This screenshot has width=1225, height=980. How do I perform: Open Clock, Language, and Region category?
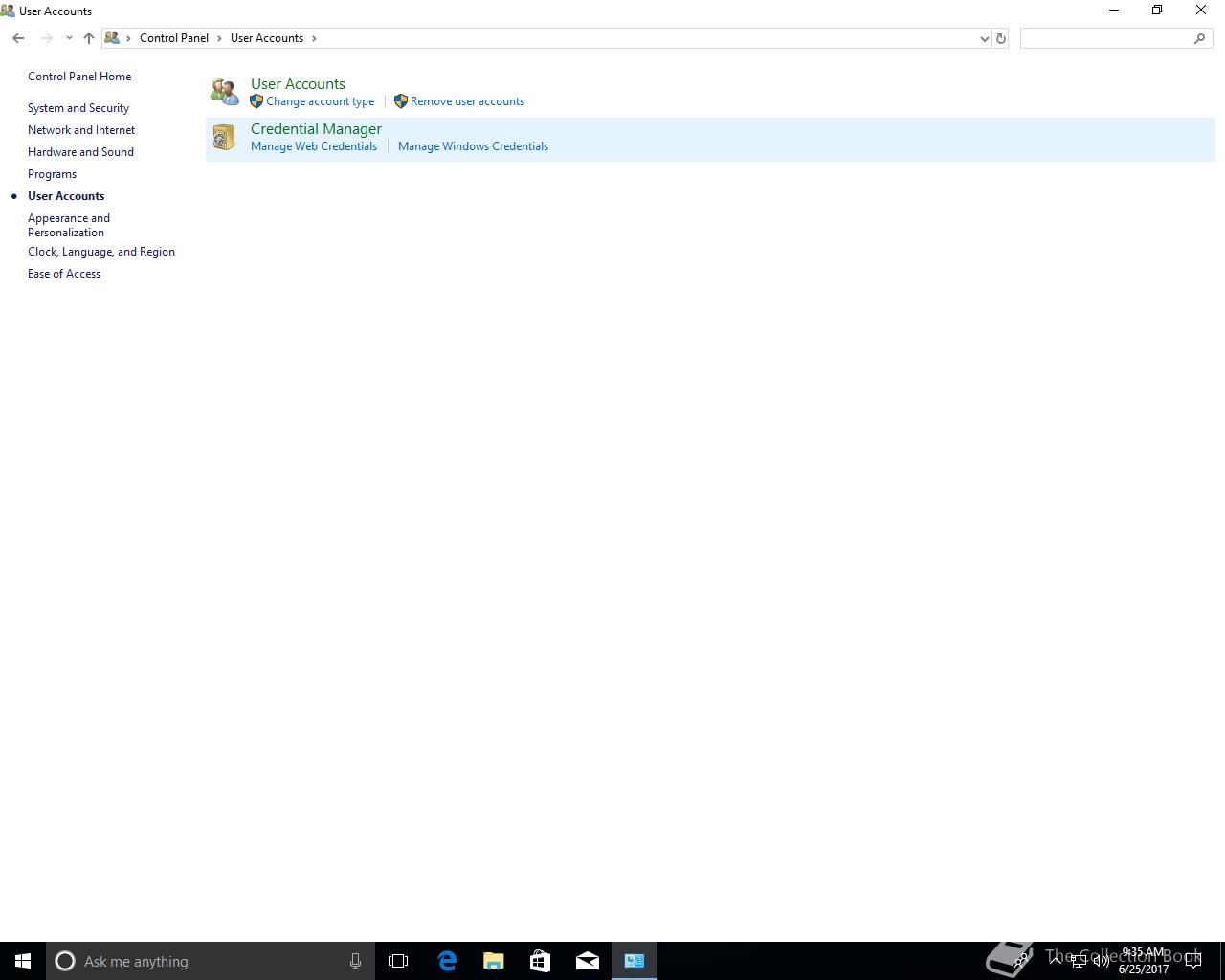101,252
